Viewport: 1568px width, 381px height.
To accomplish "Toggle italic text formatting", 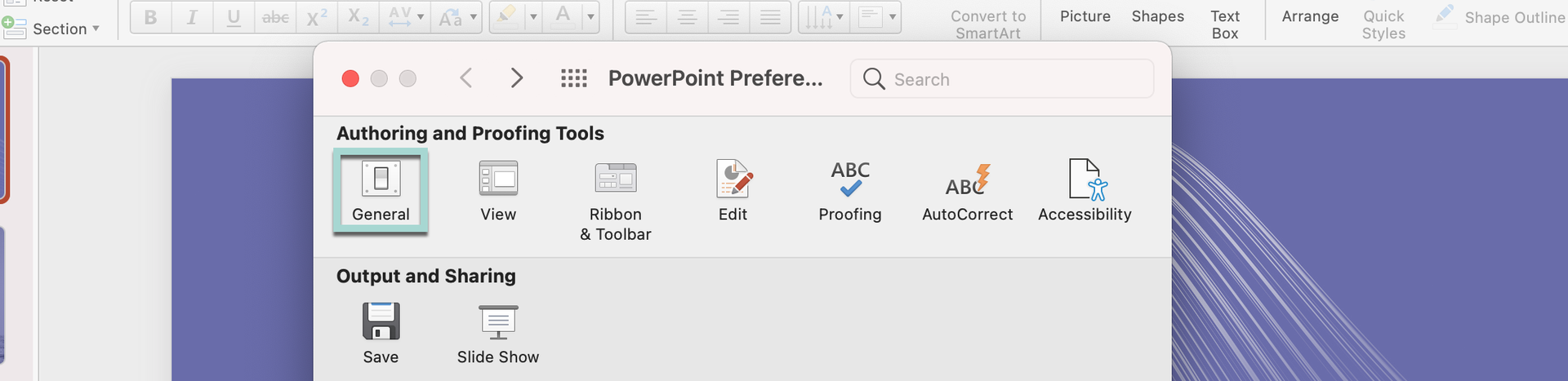I will coord(192,17).
